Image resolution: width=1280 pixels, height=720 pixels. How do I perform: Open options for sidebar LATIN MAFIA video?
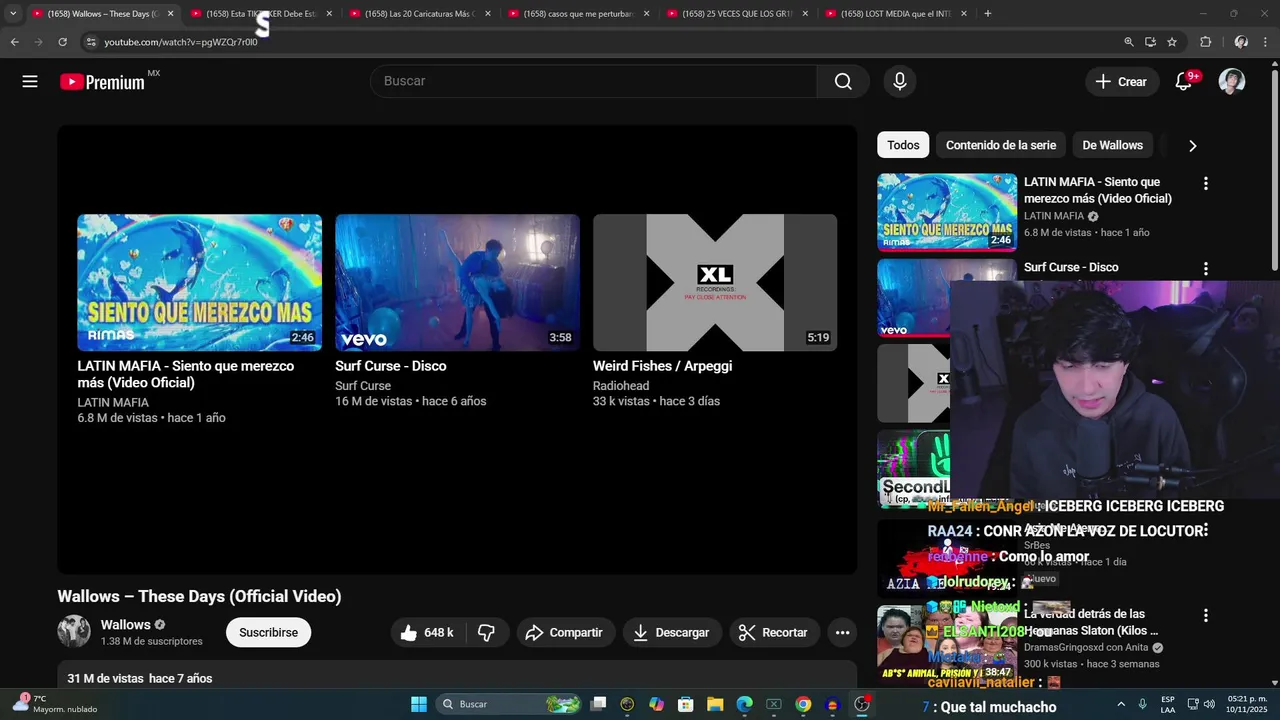pyautogui.click(x=1205, y=183)
